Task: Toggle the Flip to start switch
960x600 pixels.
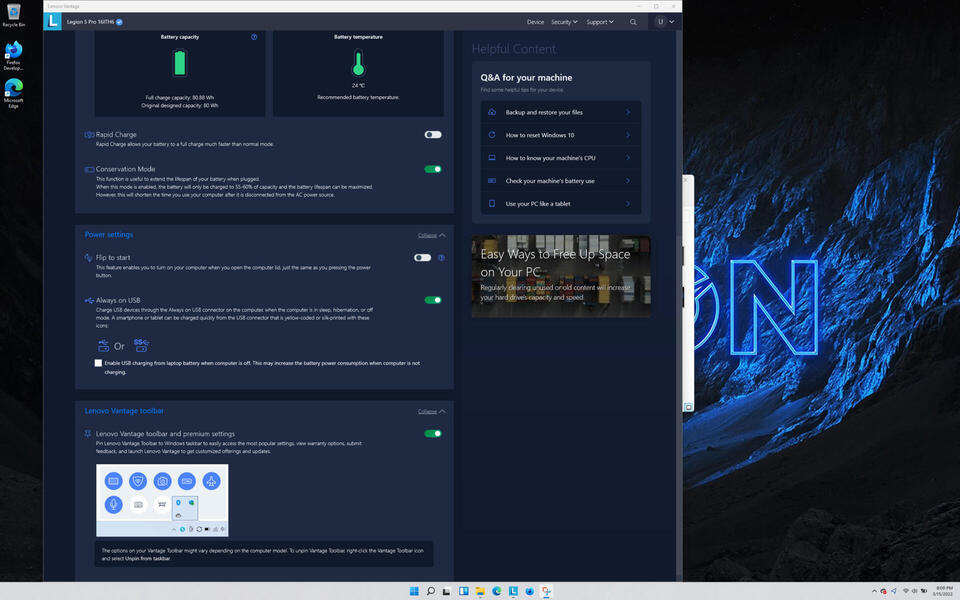Action: coord(422,258)
